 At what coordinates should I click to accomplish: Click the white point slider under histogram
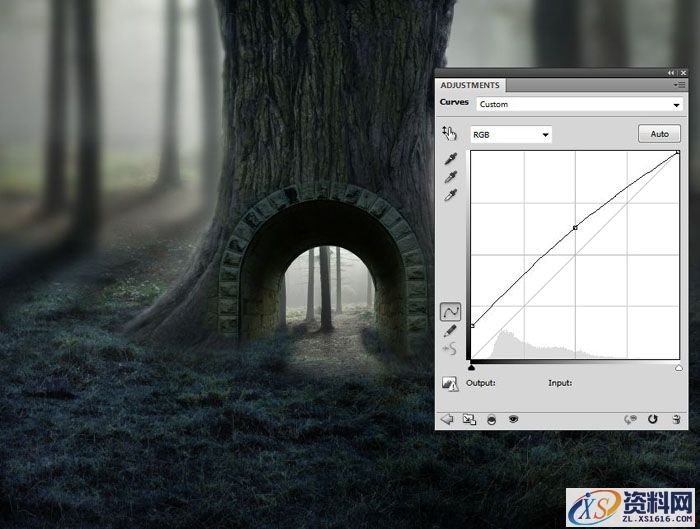coord(679,368)
